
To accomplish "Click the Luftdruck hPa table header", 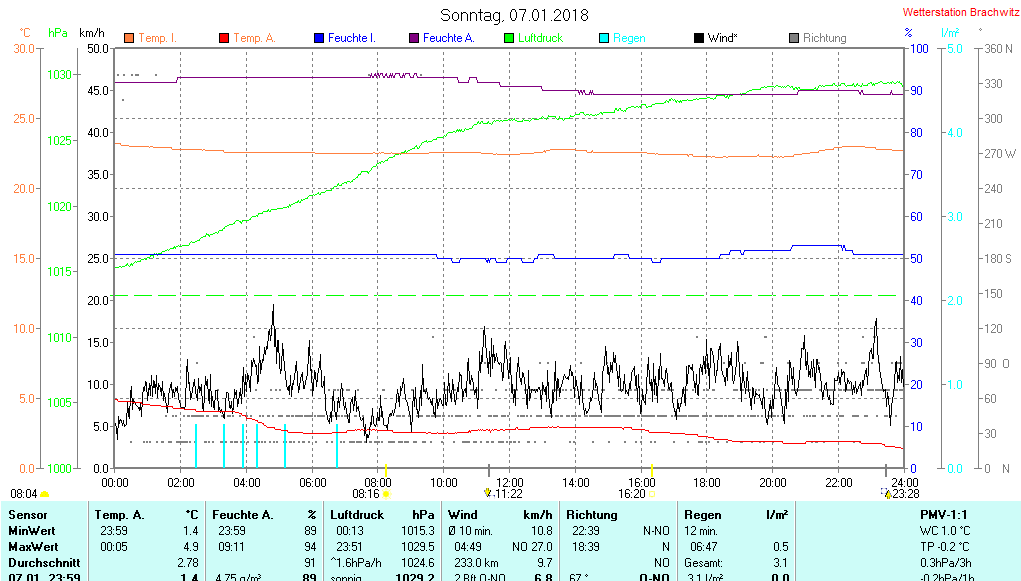I will tap(383, 514).
